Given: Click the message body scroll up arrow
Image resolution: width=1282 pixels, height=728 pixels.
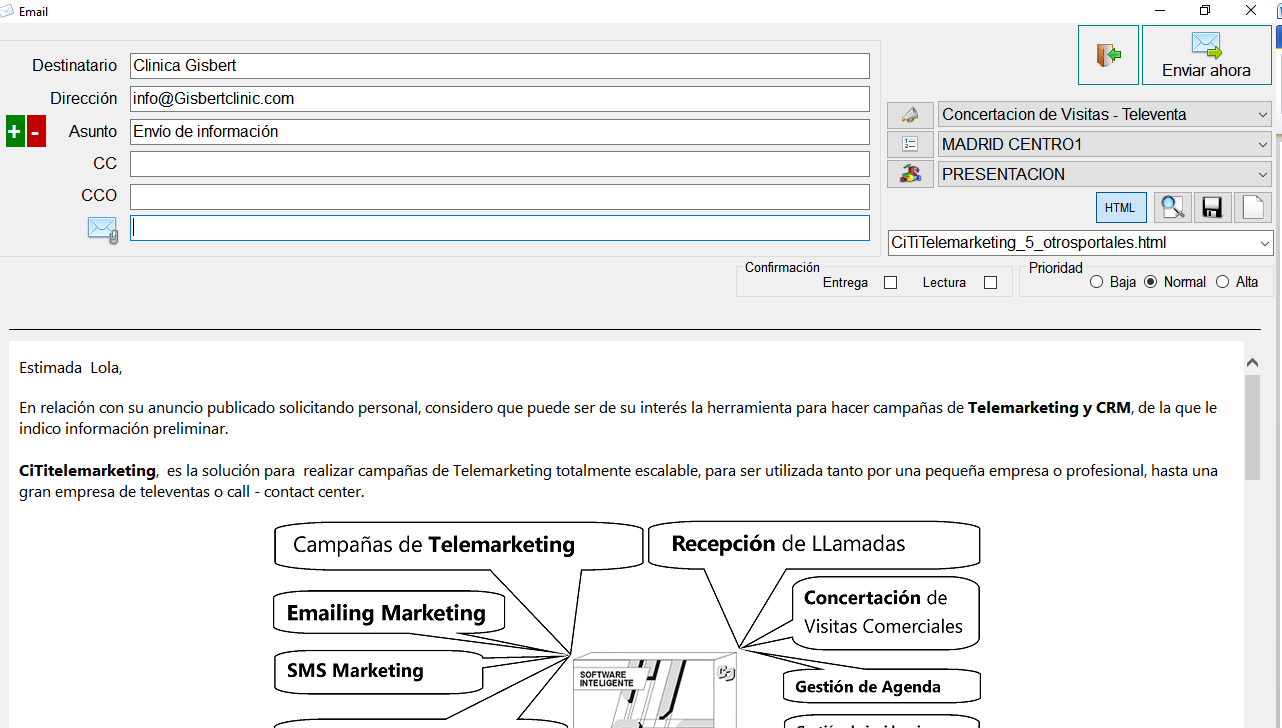Looking at the screenshot, I should pos(1253,363).
